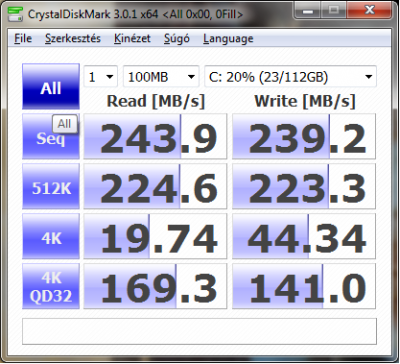This screenshot has width=400, height=364.
Task: Open the Language menu
Action: [x=228, y=39]
